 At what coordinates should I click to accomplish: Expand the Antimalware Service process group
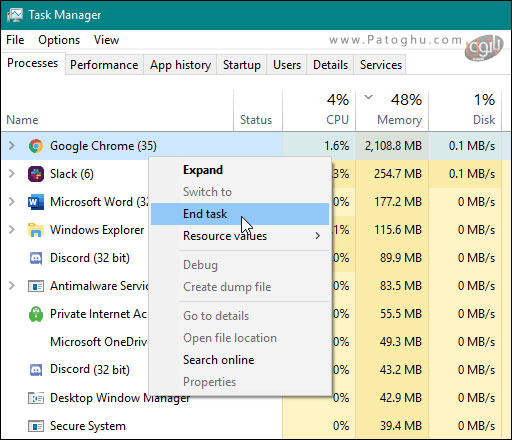(12, 286)
